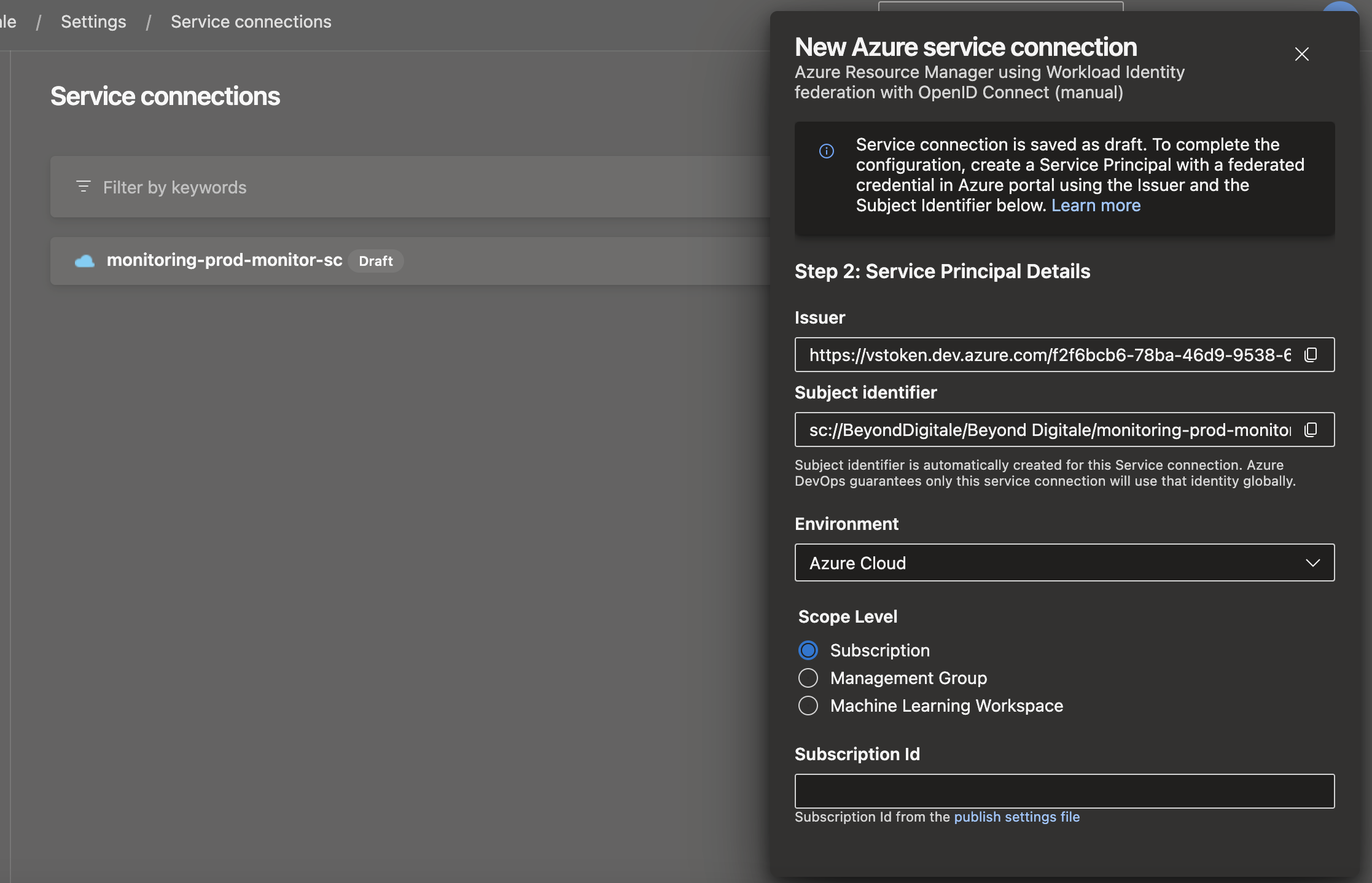Close the New Azure service connection panel
Image resolution: width=1372 pixels, height=883 pixels.
pos(1301,54)
